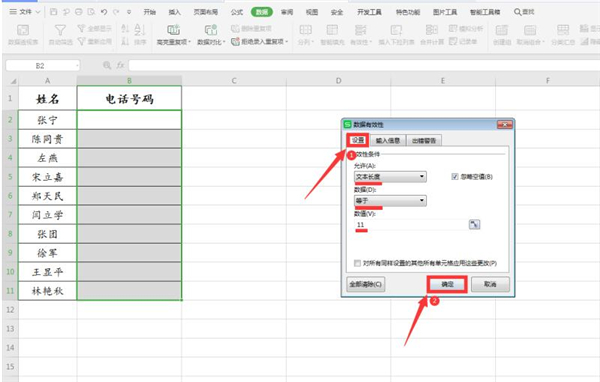This screenshot has width=600, height=382.
Task: Open the 允许 dropdown showing 文本长度
Action: pos(390,177)
